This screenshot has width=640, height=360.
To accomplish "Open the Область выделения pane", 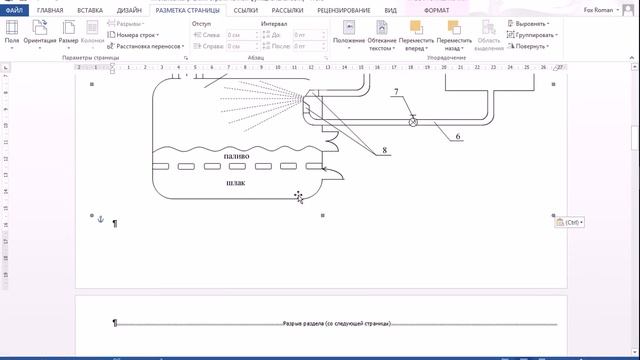I will (489, 35).
